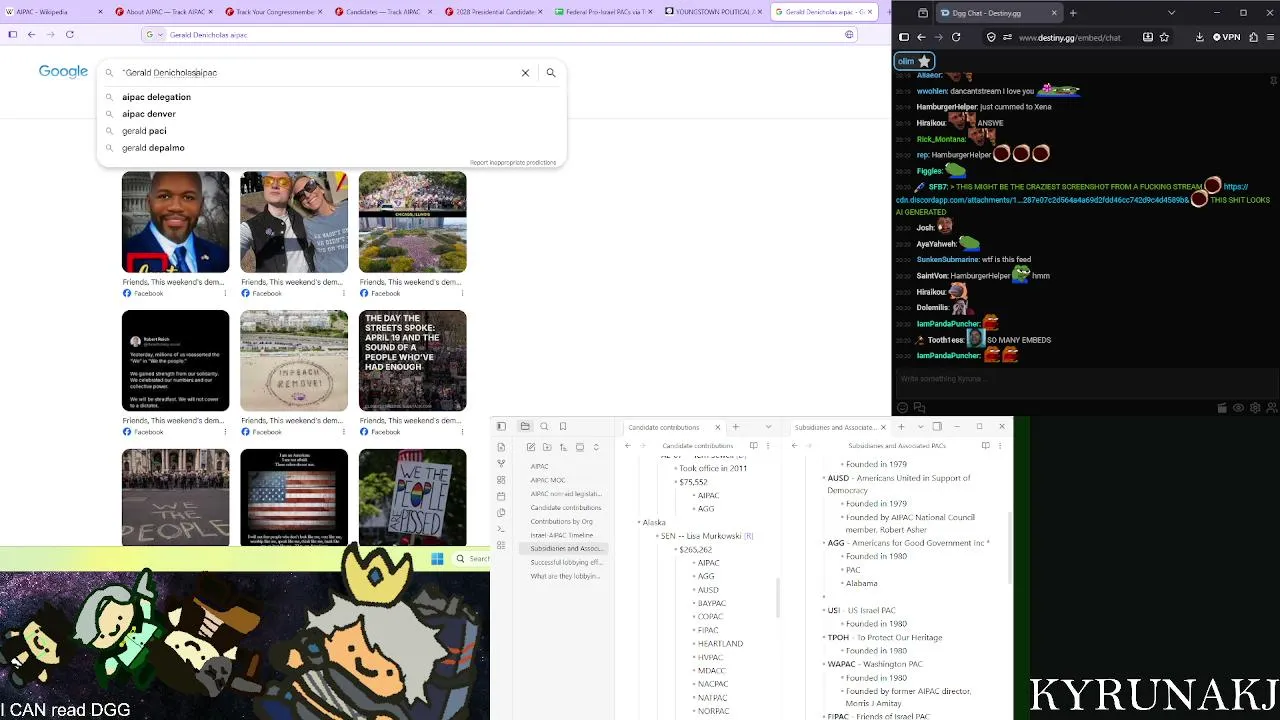The width and height of the screenshot is (1280, 720).
Task: Open the 'Contributions by Org' note
Action: pyautogui.click(x=562, y=521)
